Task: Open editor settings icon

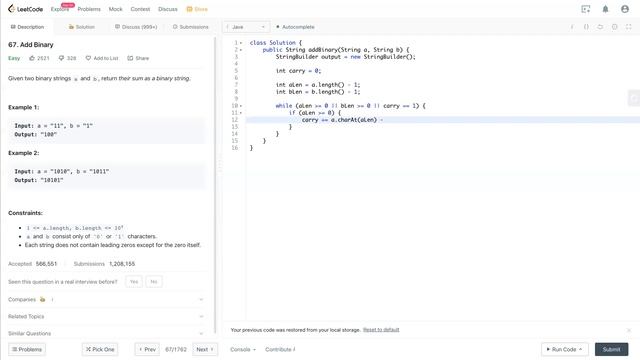Action: tap(614, 27)
